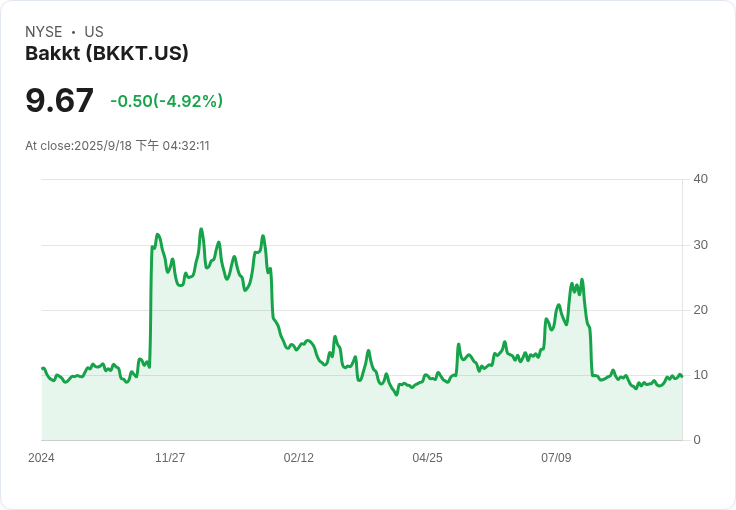Click the Bakkt (BKKT.US) stock title
Image resolution: width=736 pixels, height=510 pixels.
pos(107,53)
